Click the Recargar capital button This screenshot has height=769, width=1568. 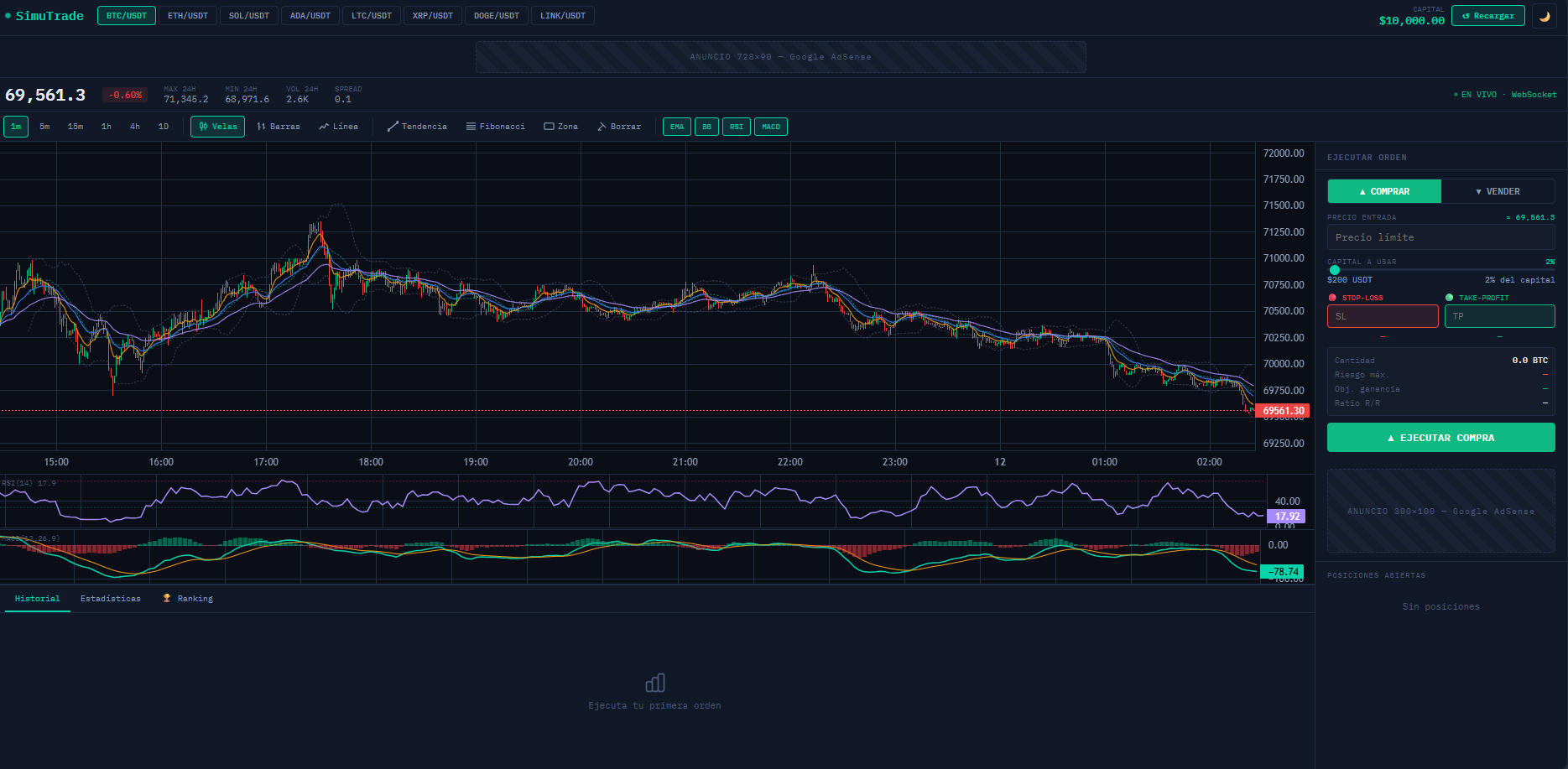1487,15
